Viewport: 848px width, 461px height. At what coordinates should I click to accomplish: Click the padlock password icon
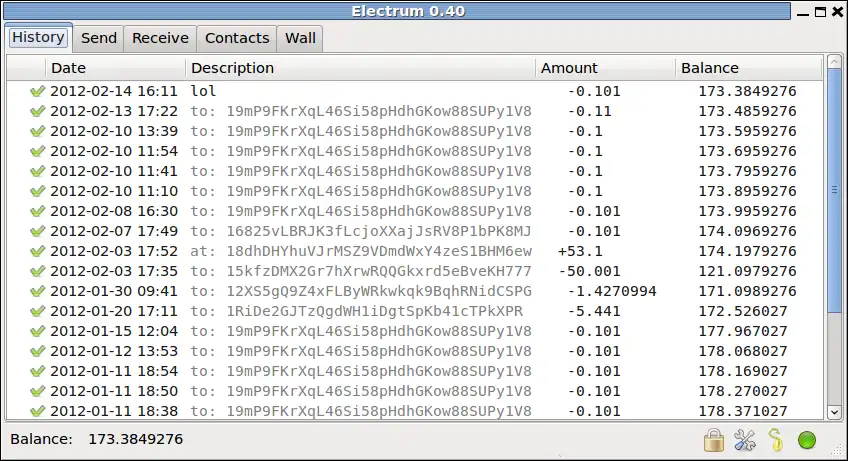pos(714,439)
